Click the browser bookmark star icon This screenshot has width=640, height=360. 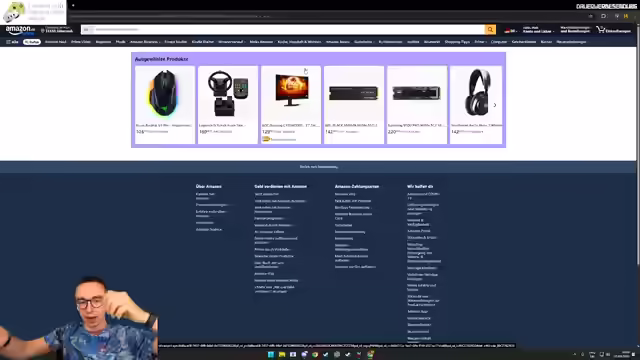pyautogui.click(x=590, y=16)
